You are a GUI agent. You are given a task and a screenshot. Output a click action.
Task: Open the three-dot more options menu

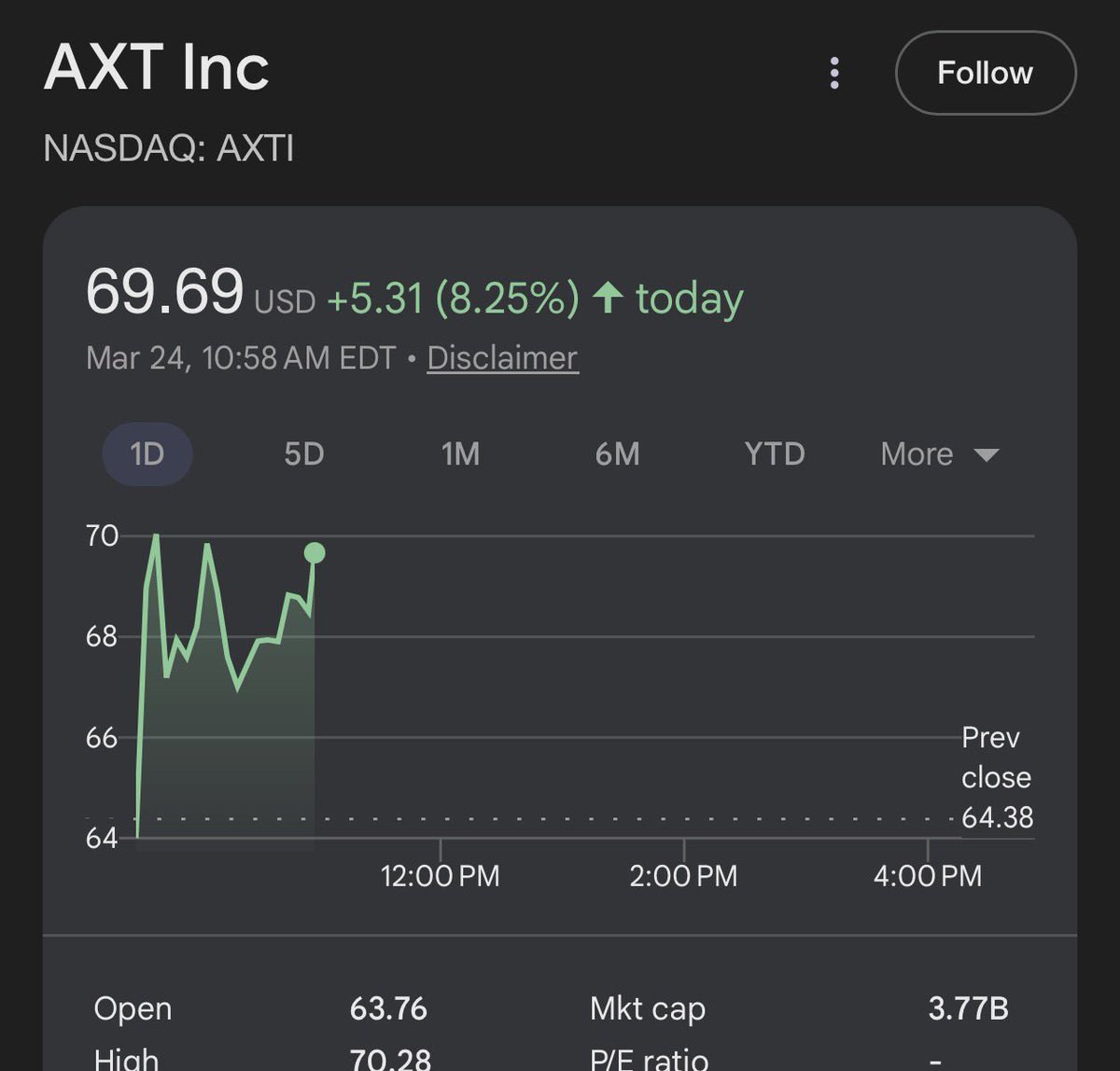(x=834, y=74)
